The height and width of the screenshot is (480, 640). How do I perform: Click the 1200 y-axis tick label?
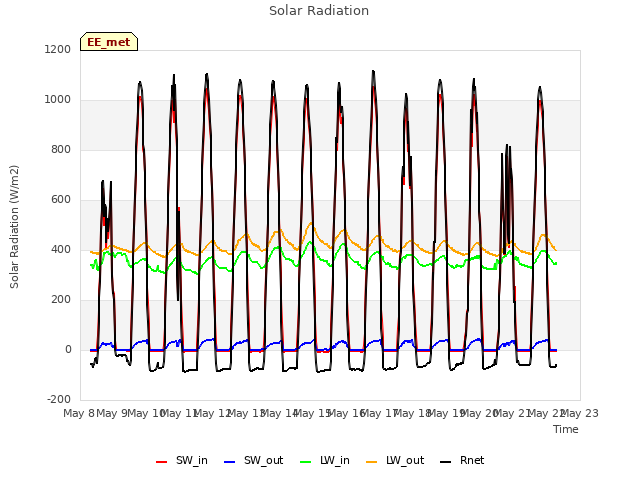click(x=58, y=49)
